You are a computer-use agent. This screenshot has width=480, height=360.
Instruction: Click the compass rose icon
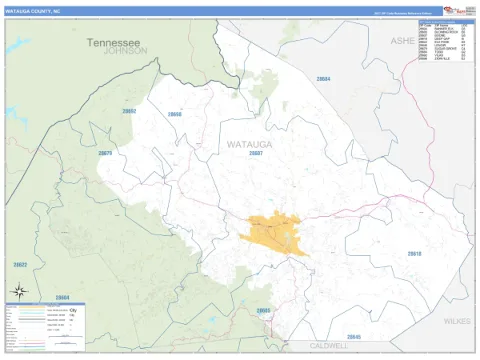click(x=19, y=292)
